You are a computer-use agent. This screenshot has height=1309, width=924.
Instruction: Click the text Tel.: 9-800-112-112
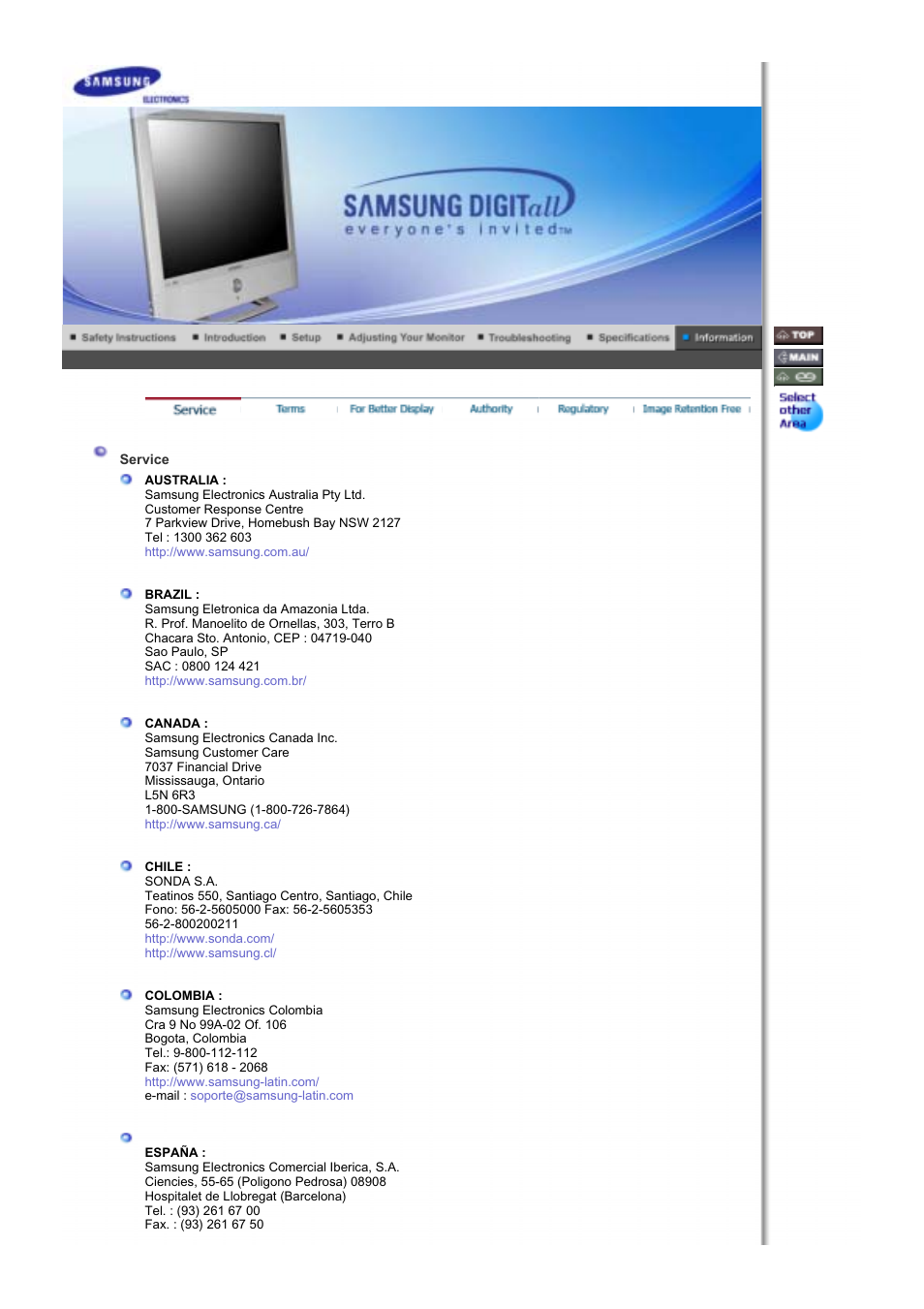click(x=200, y=1053)
